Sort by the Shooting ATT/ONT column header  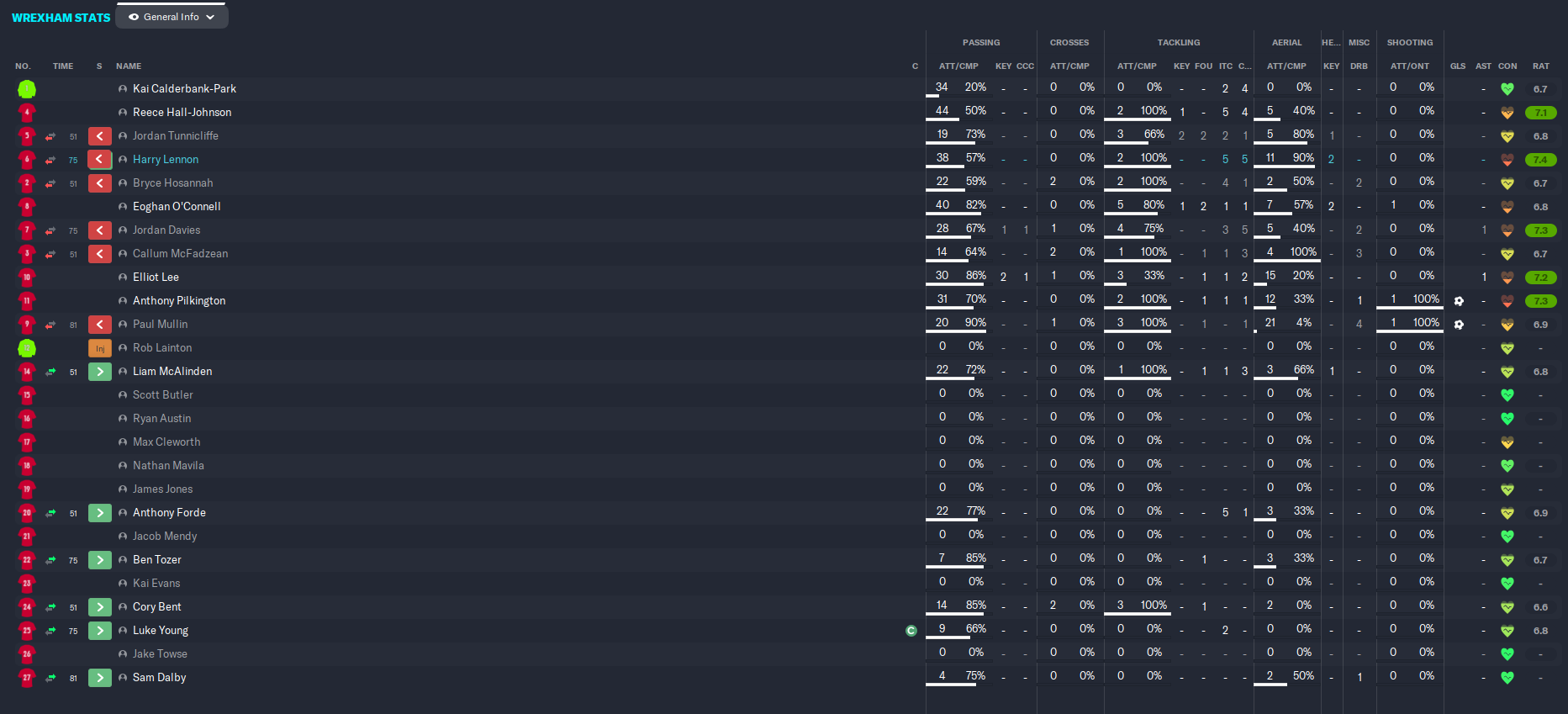pos(1410,66)
